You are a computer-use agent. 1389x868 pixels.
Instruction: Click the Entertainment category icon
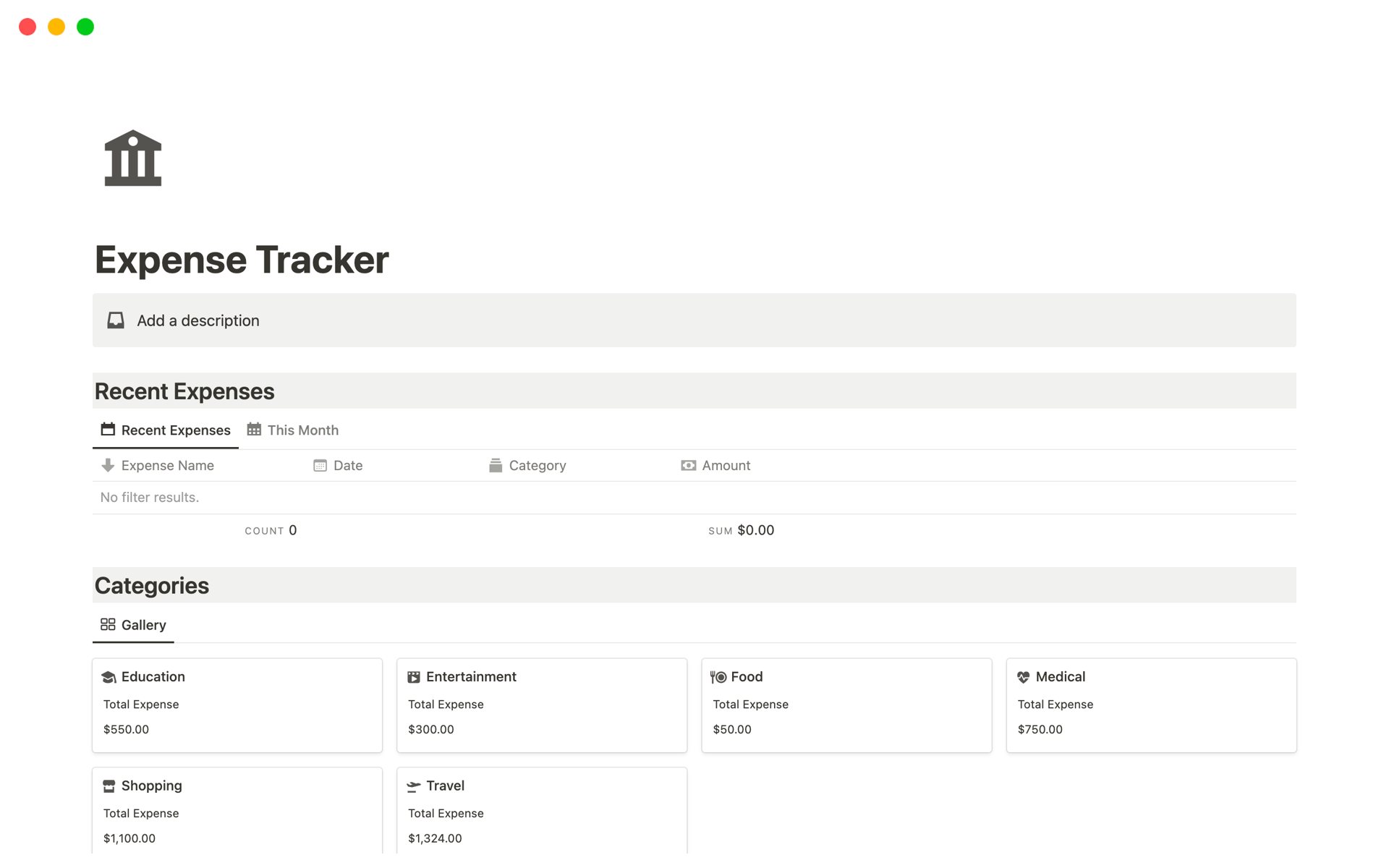coord(413,676)
